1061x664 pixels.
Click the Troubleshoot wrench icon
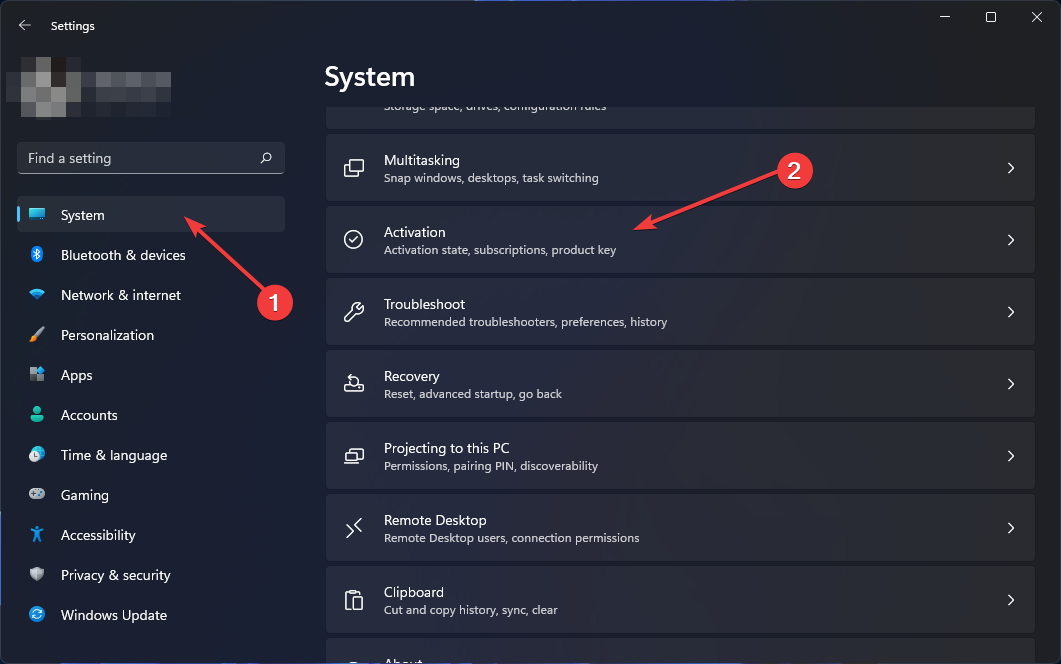click(354, 311)
